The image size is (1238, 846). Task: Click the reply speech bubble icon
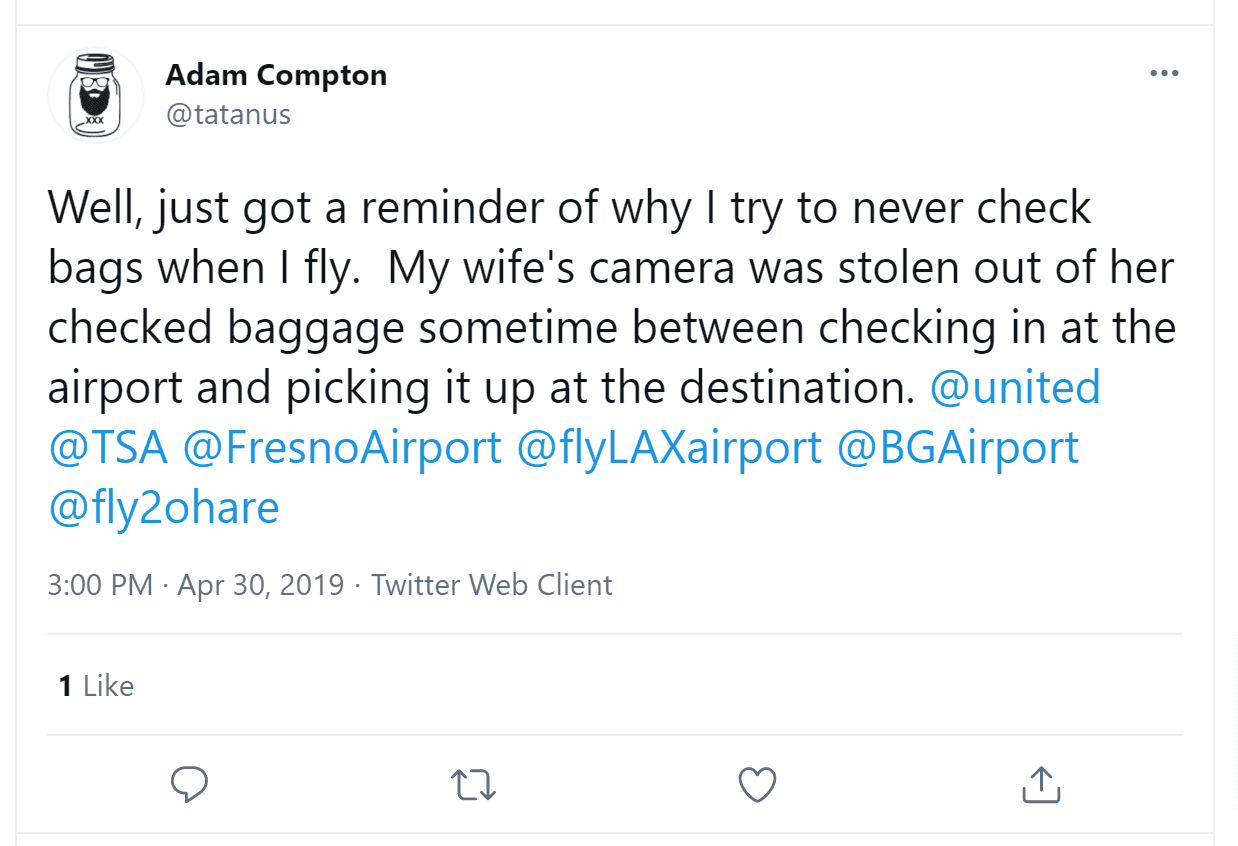(189, 785)
